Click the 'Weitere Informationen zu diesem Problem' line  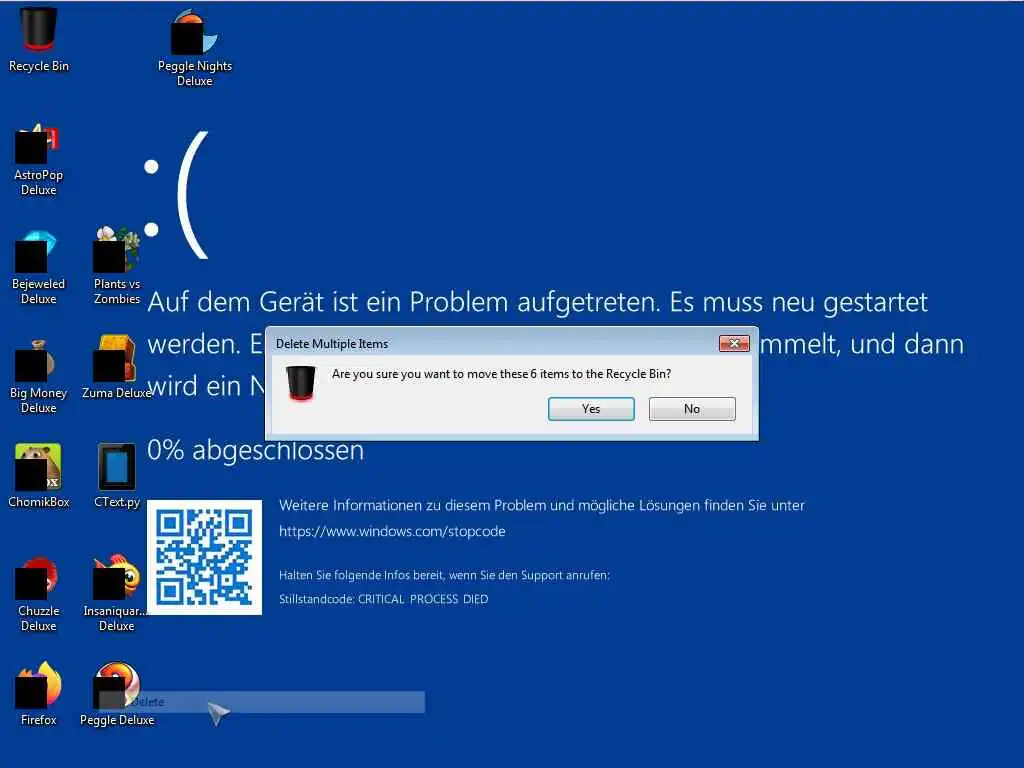pos(541,505)
